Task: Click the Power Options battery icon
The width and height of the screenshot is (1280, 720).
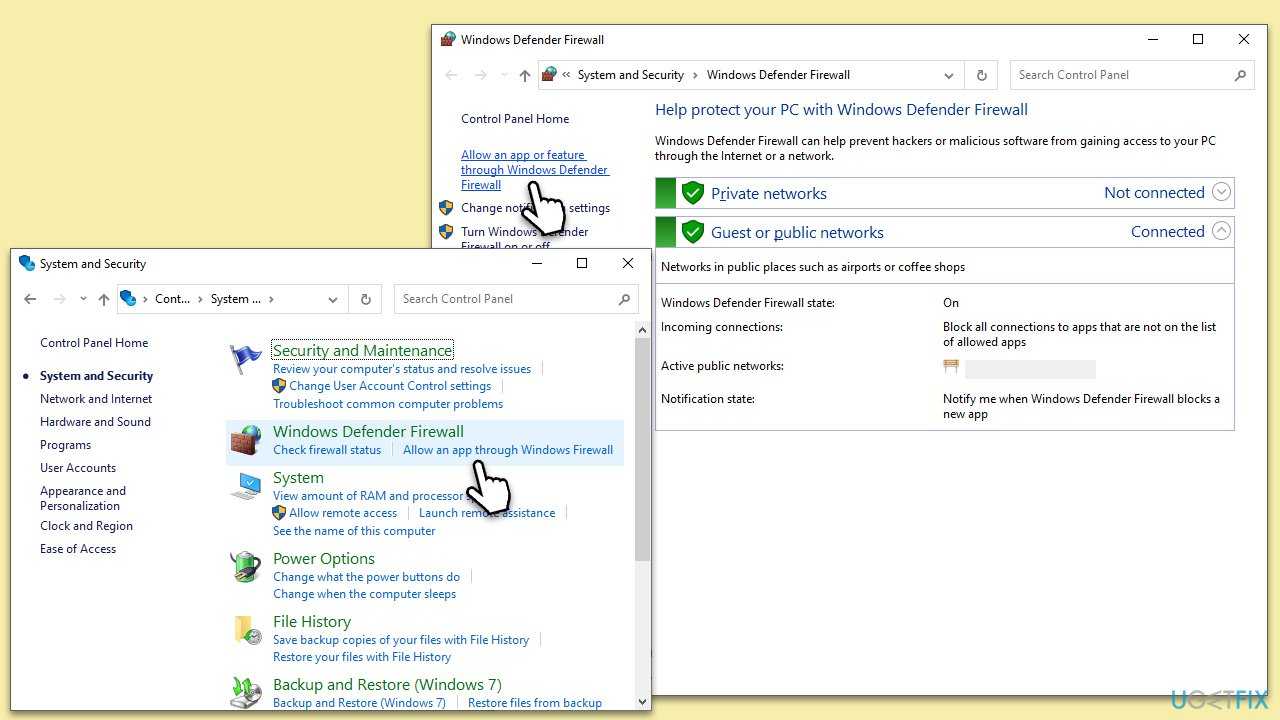Action: pyautogui.click(x=246, y=567)
